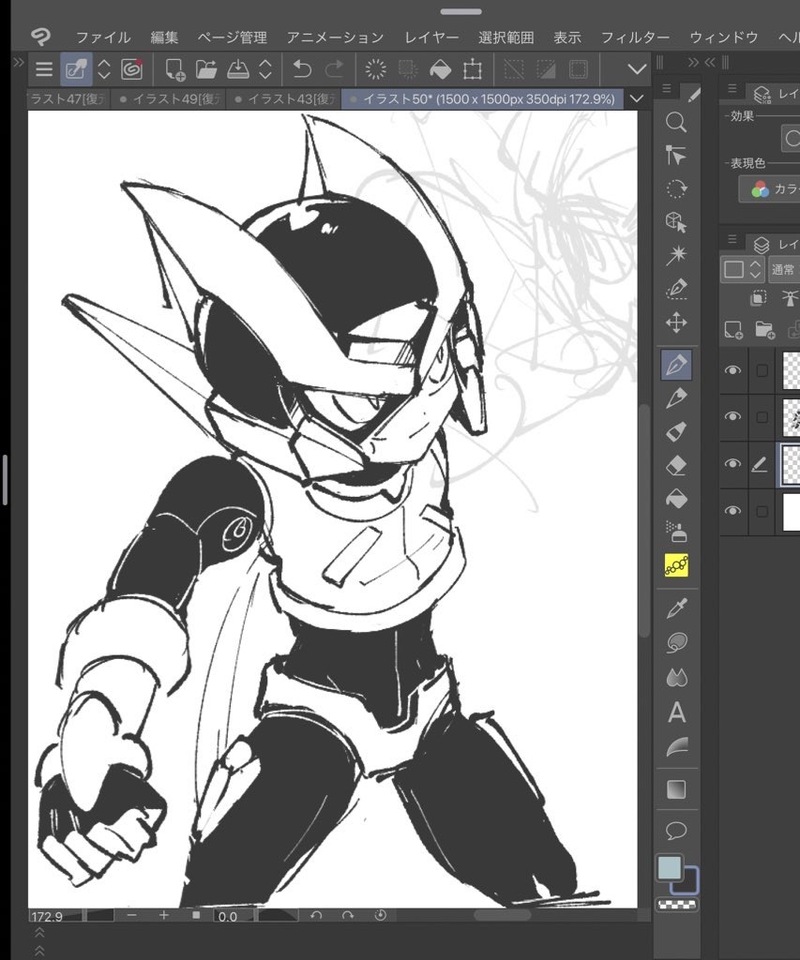Redo the last action
This screenshot has width=800, height=960.
pyautogui.click(x=334, y=69)
